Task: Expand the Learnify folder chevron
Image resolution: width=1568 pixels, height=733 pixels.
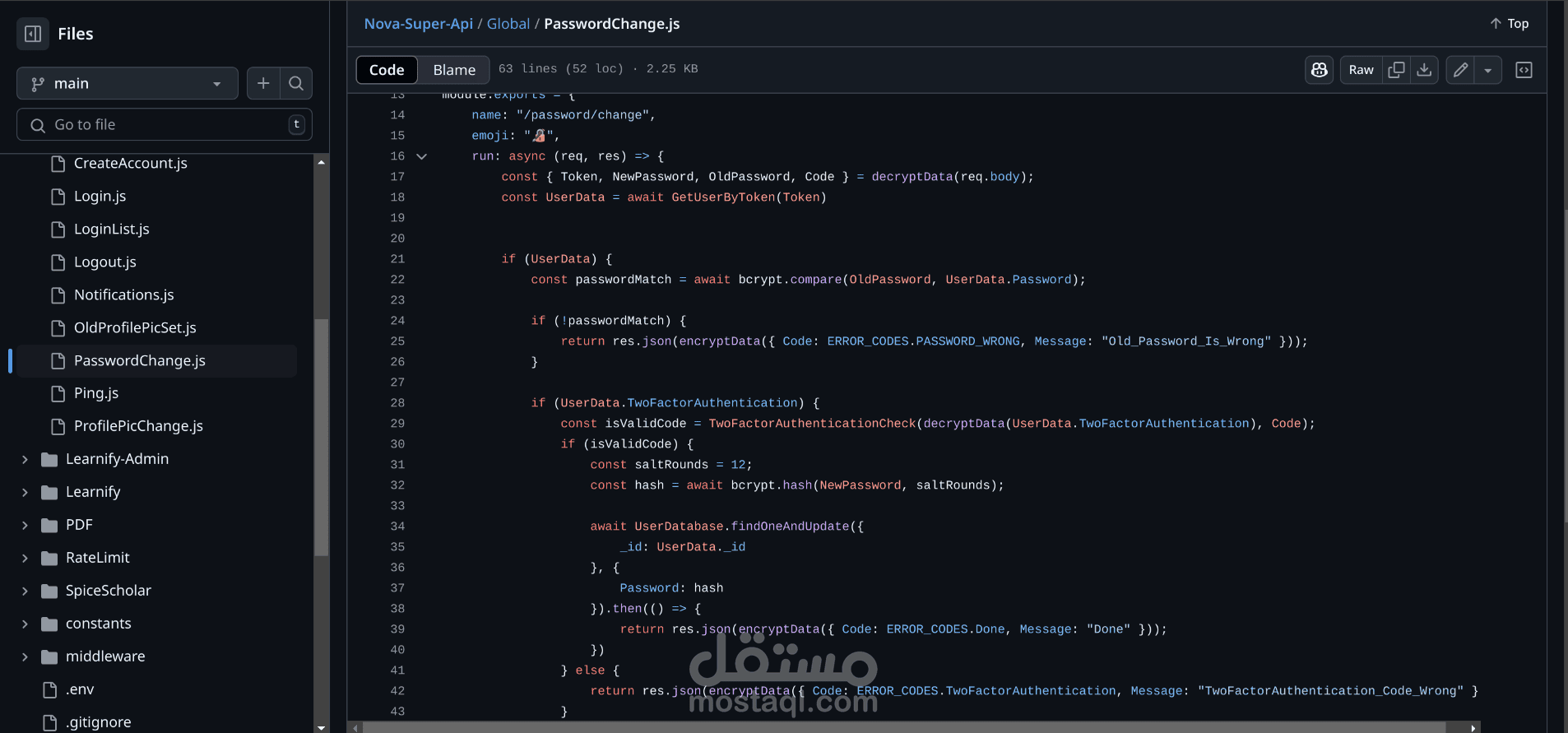Action: coord(25,492)
